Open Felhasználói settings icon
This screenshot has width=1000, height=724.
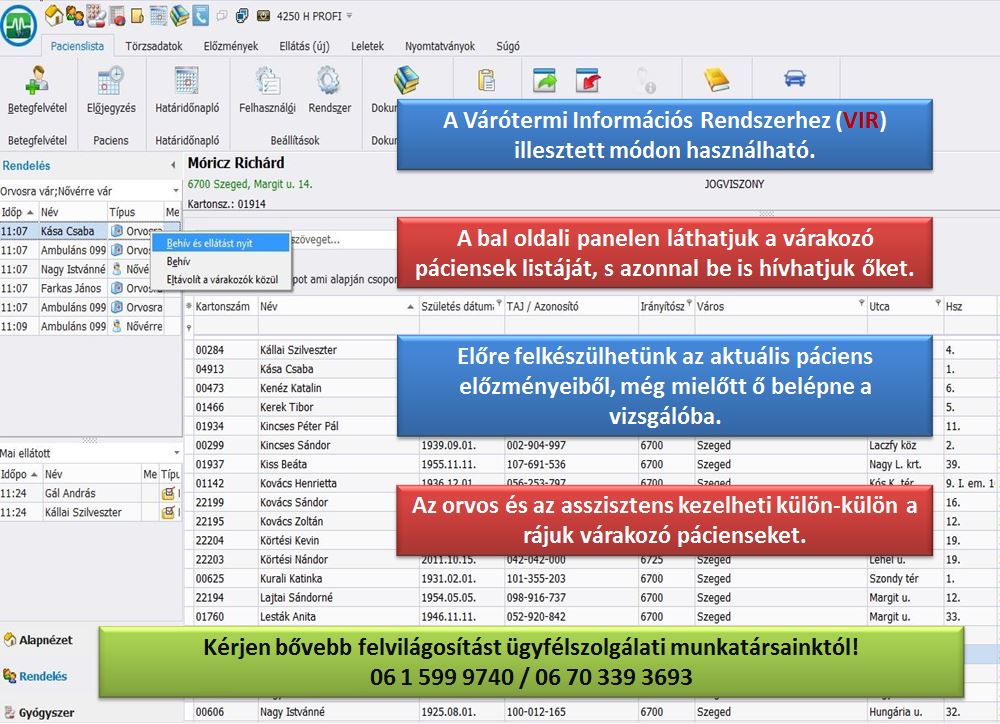click(x=267, y=82)
